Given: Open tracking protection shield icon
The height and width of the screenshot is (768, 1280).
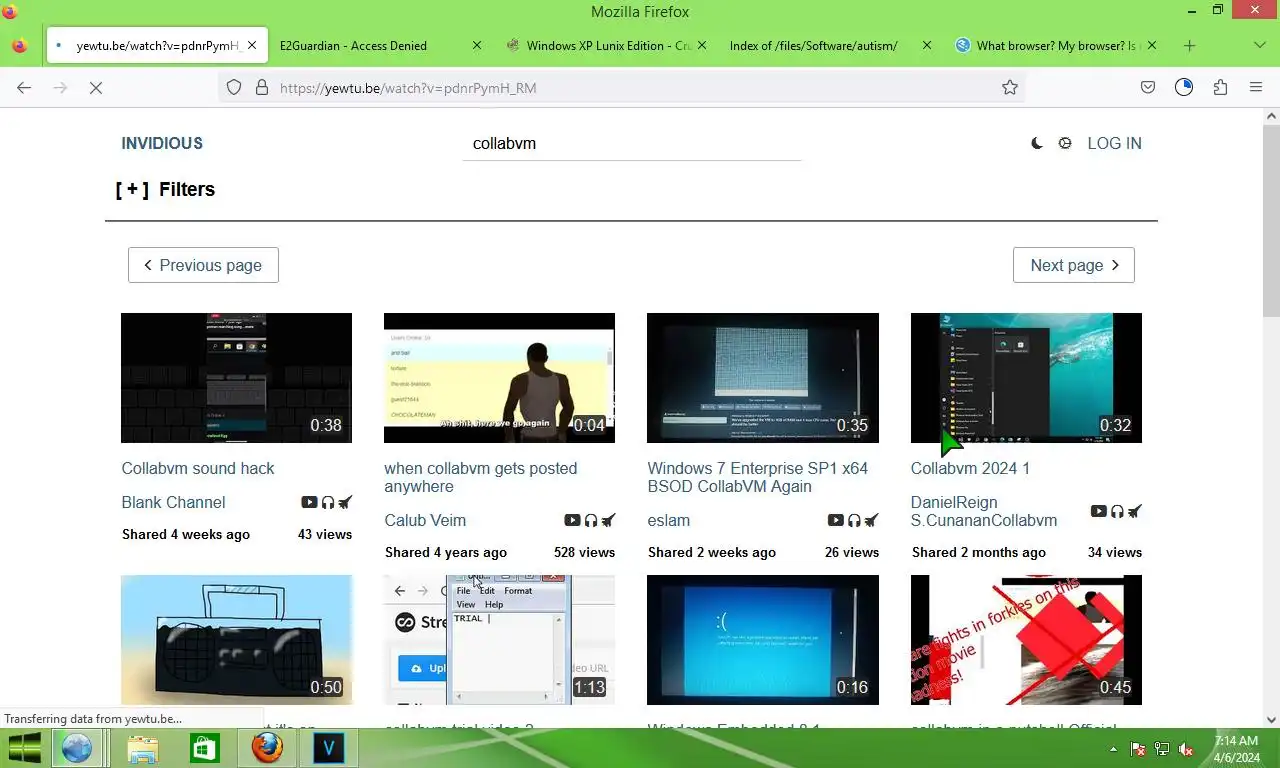Looking at the screenshot, I should click(234, 88).
